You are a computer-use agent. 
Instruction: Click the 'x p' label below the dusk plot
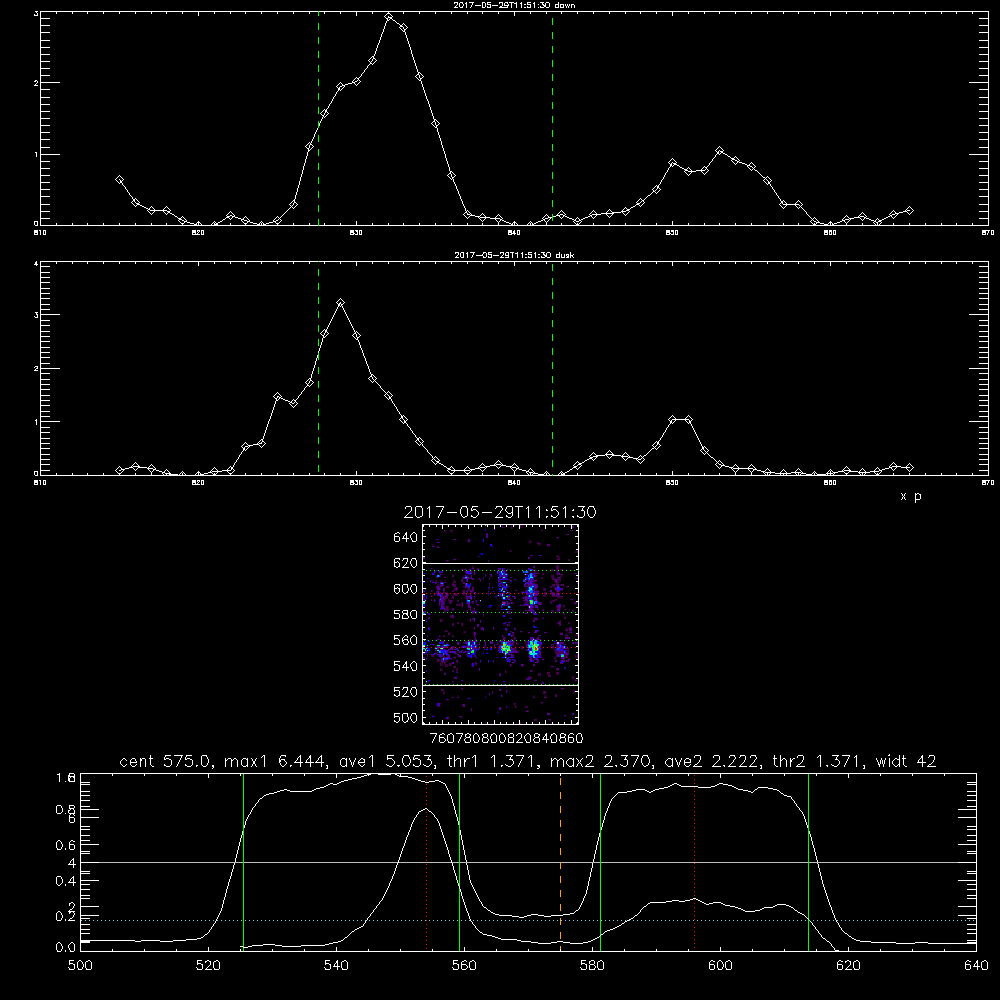(911, 496)
